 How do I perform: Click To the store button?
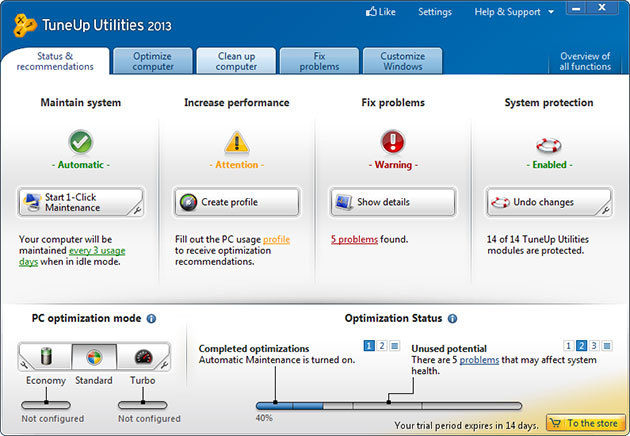(x=586, y=423)
